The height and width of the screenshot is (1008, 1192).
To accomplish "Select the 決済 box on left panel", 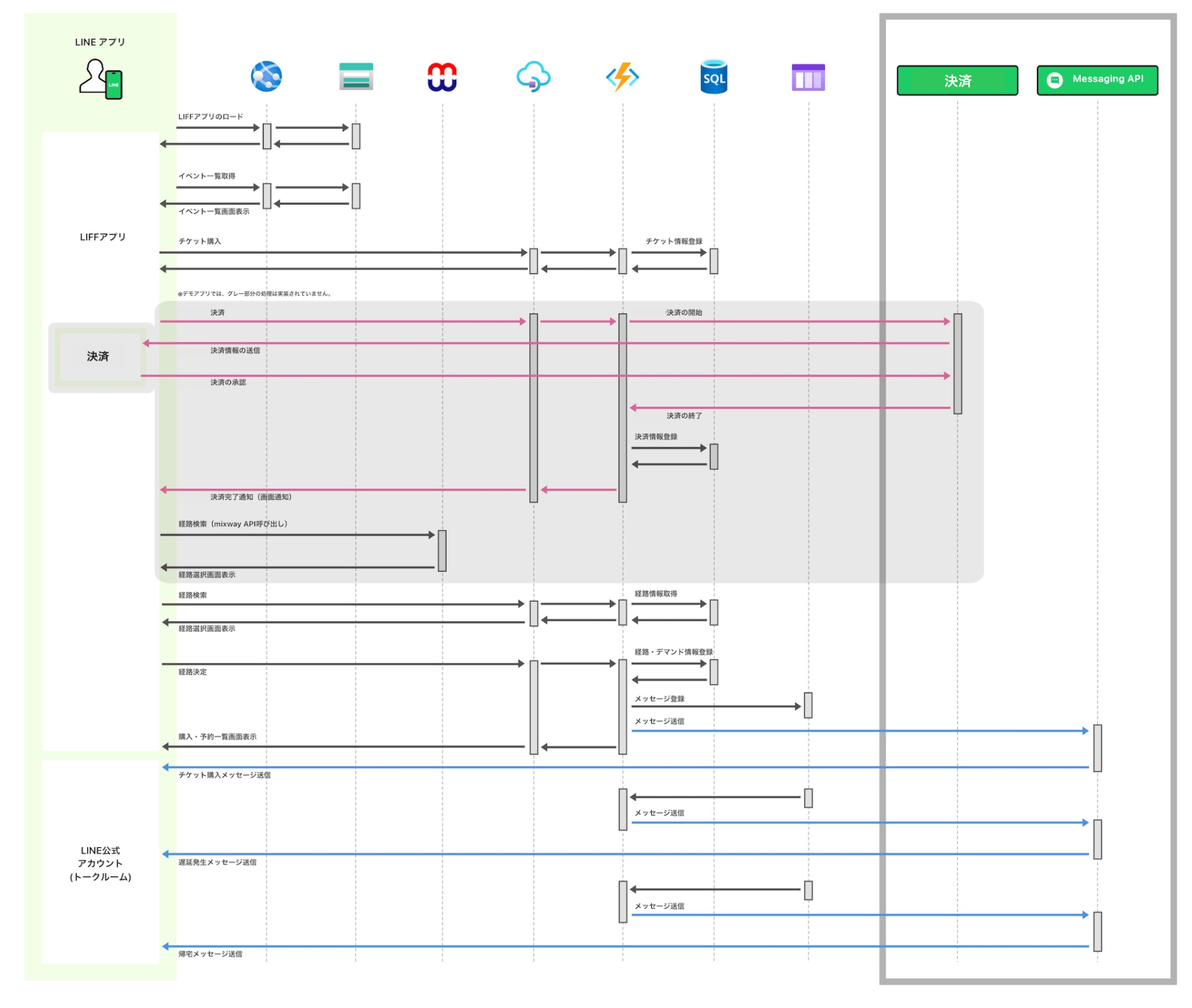I will 99,357.
